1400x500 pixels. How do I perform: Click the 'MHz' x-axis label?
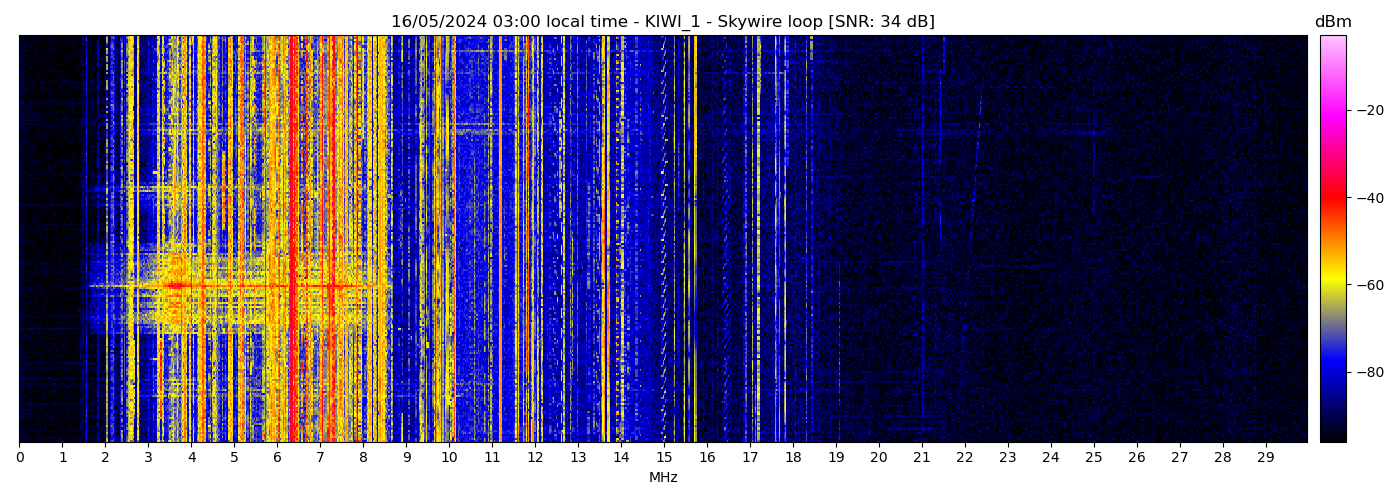663,478
